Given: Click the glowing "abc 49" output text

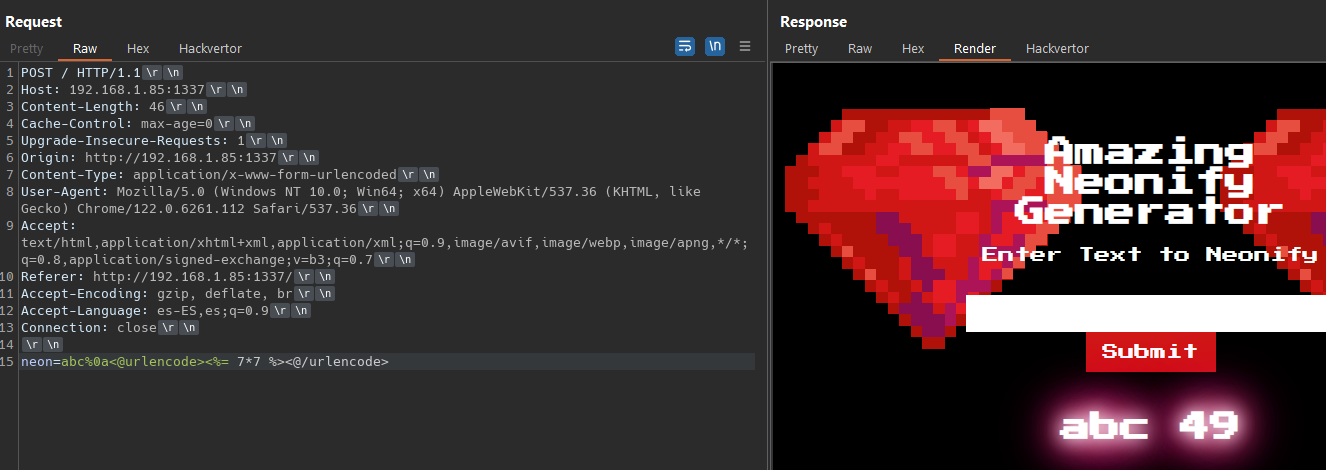Looking at the screenshot, I should tap(1149, 425).
